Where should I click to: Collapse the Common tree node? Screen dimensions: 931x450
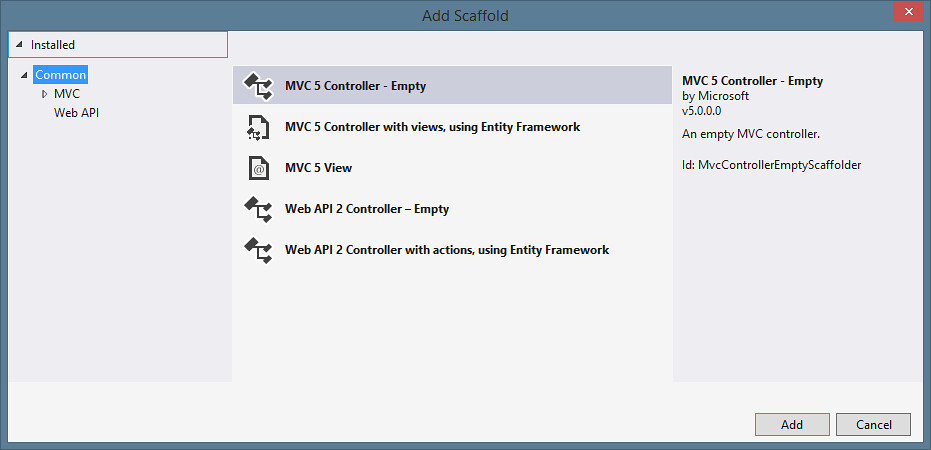(x=25, y=75)
